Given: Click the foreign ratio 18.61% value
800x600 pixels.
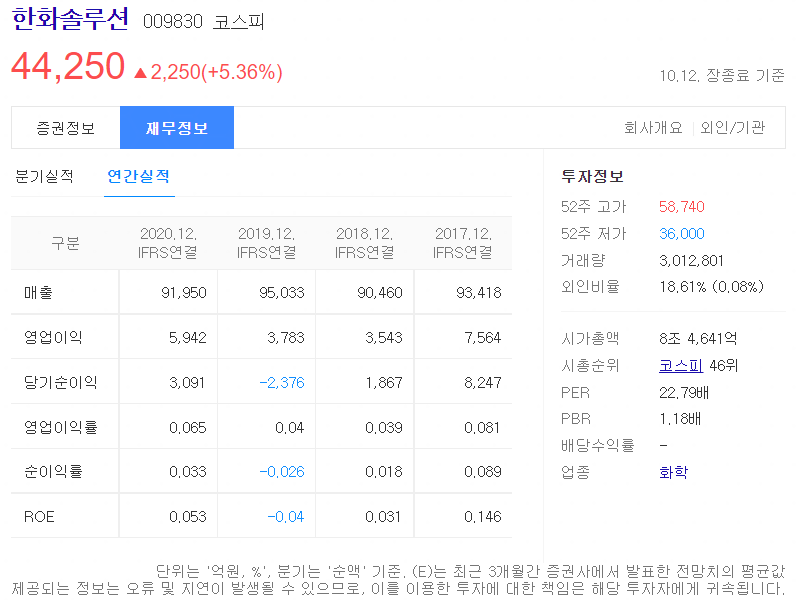Looking at the screenshot, I should click(x=711, y=287).
